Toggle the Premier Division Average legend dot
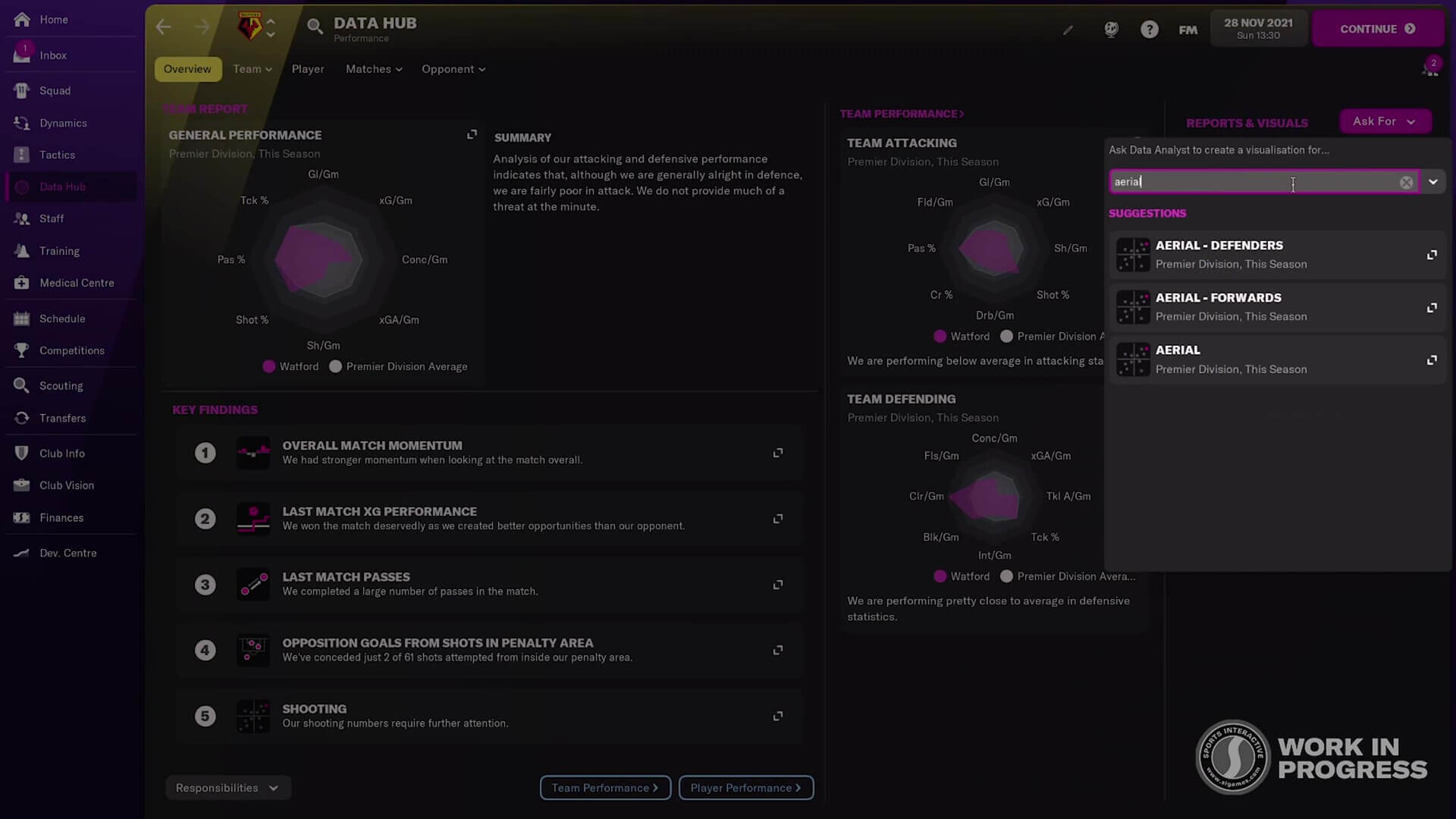Viewport: 1456px width, 819px height. 336,366
